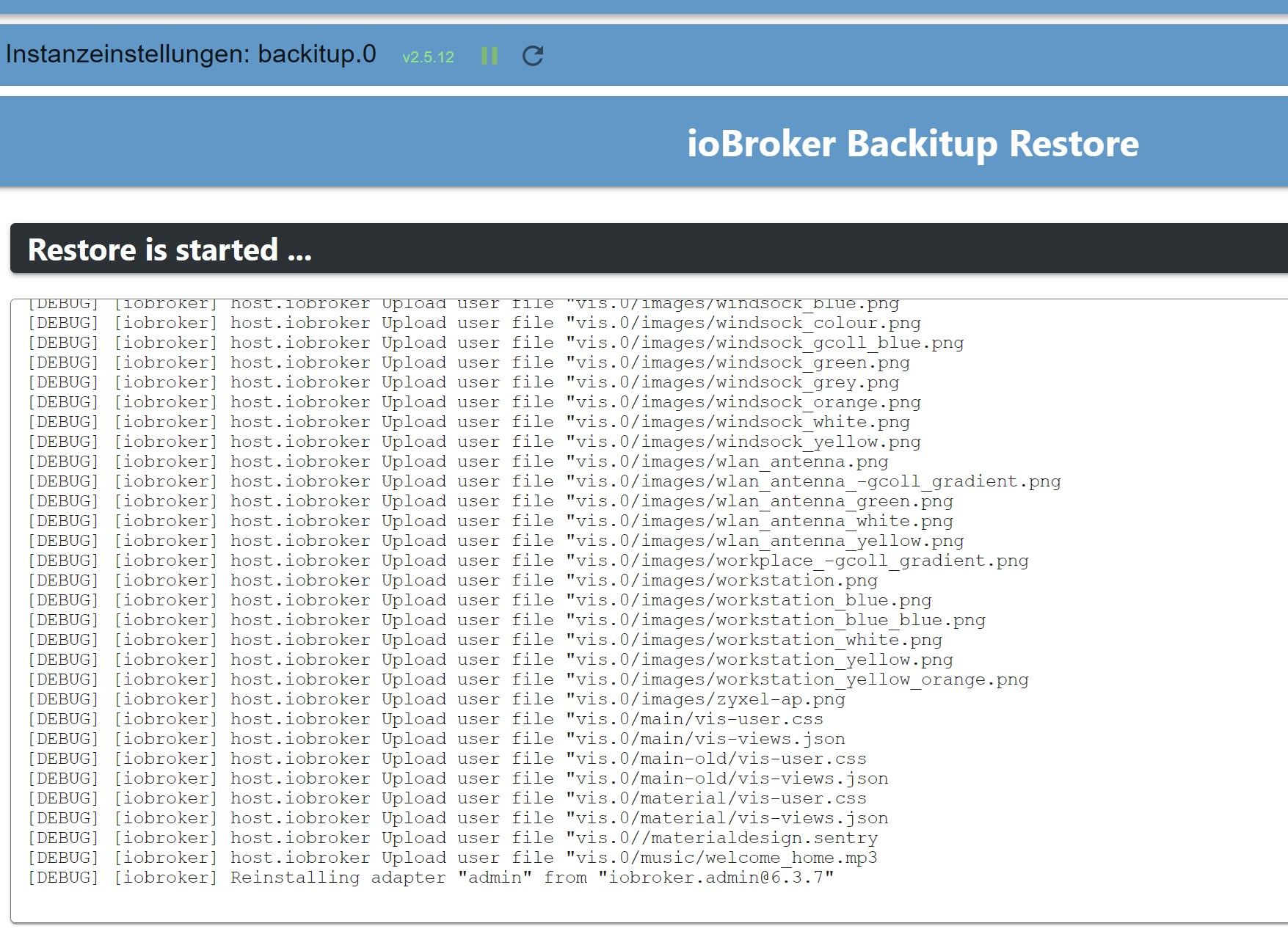The image size is (1288, 937).
Task: Click the ioBroker Backitup Restore heading
Action: coord(912,144)
